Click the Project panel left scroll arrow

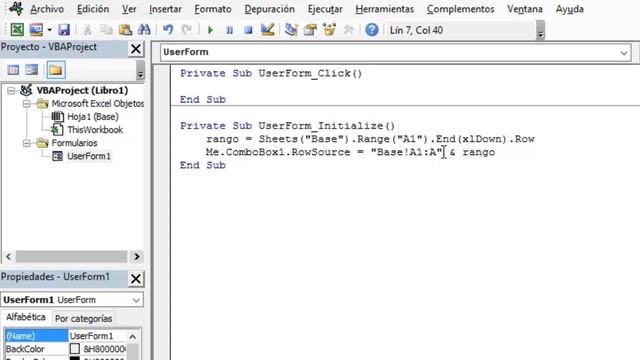[x=9, y=257]
